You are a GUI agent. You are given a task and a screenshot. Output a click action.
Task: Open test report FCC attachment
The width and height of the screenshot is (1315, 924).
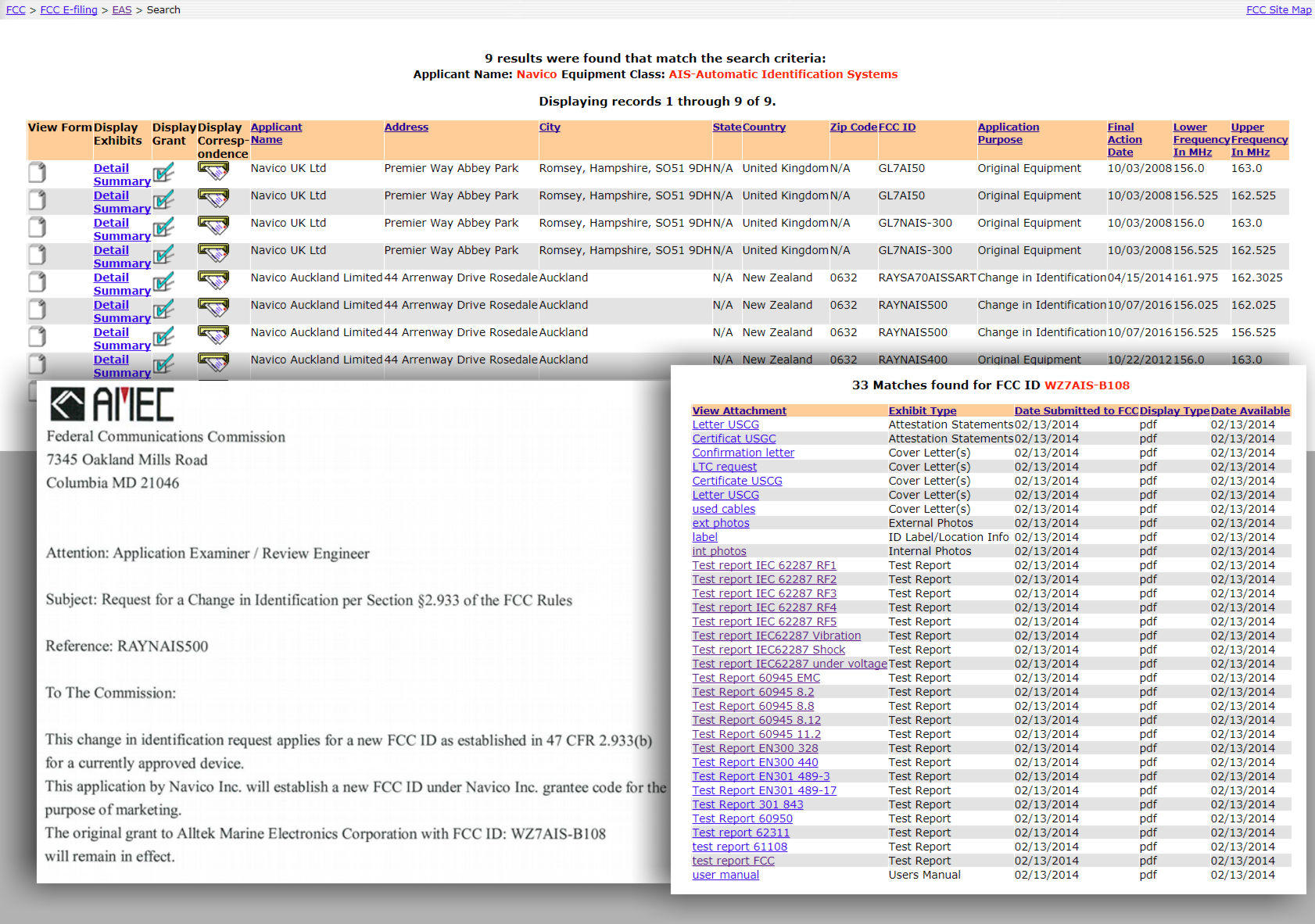coord(733,861)
